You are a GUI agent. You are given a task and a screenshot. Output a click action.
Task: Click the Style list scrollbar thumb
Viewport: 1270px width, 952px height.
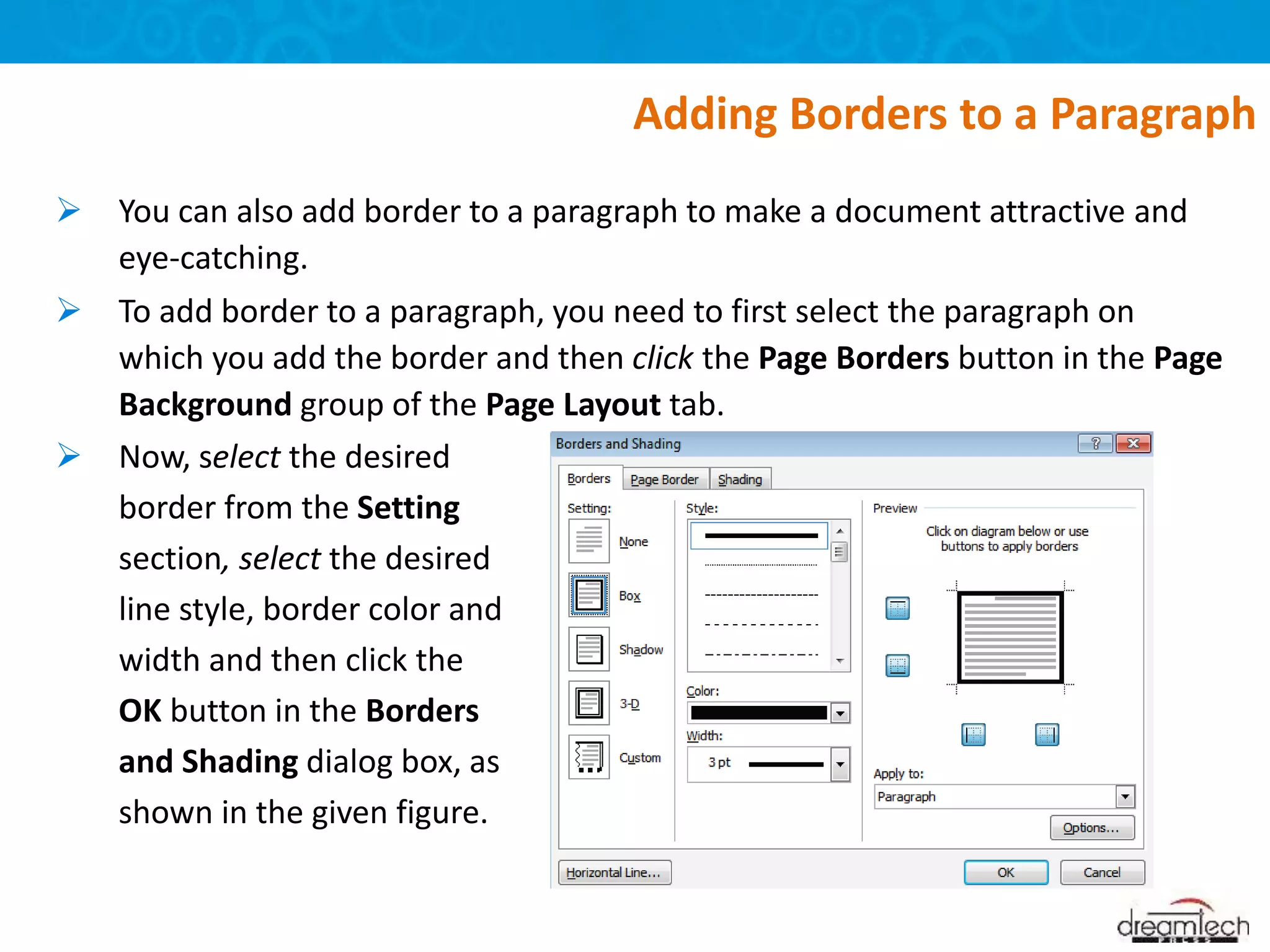840,551
